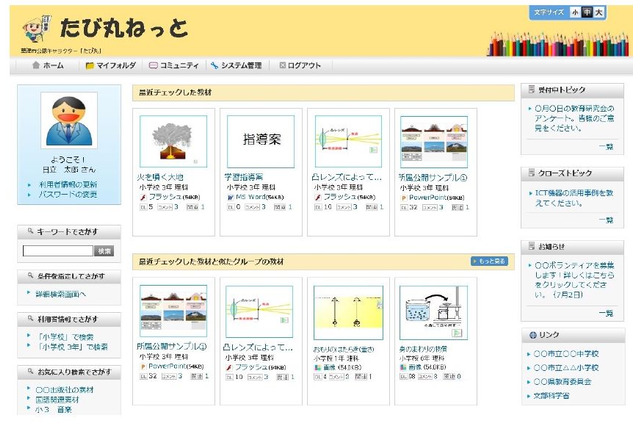The image size is (640, 426).
Task: Open the おもりのはたらき thumbnail
Action: [x=348, y=313]
